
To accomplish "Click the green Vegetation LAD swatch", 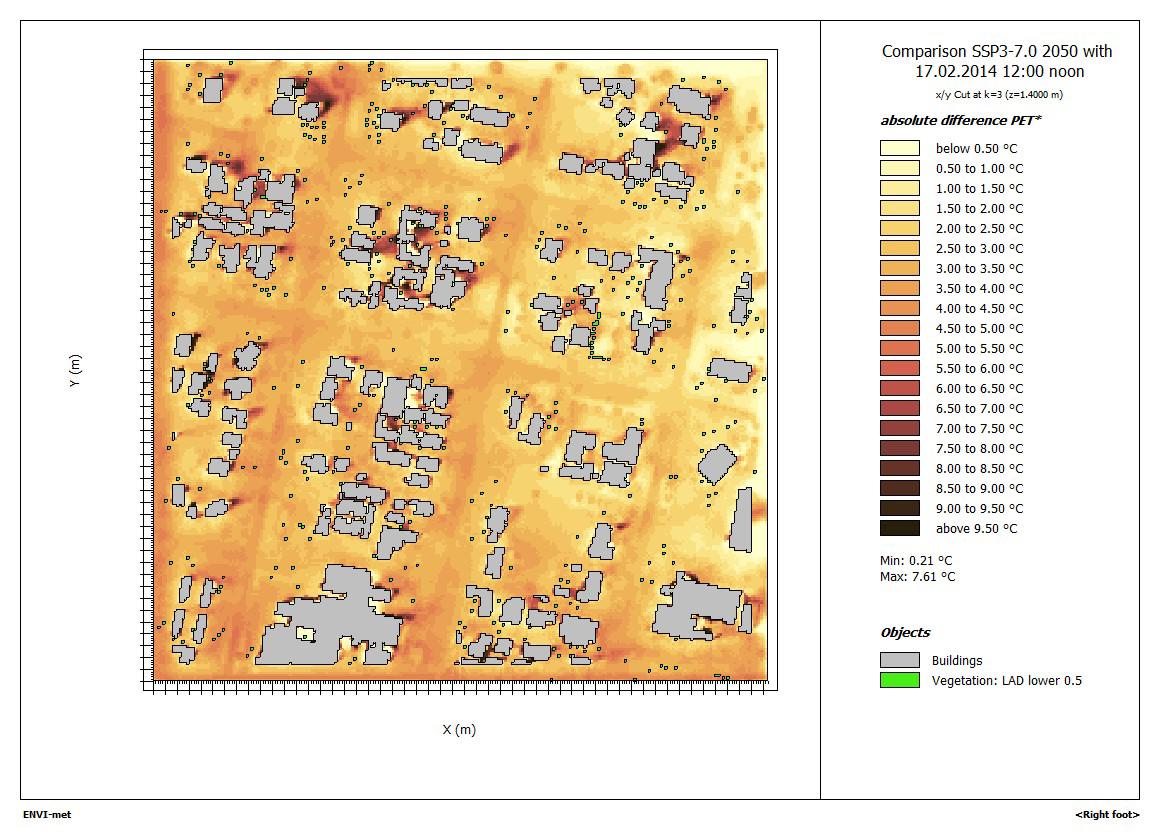I will [900, 680].
